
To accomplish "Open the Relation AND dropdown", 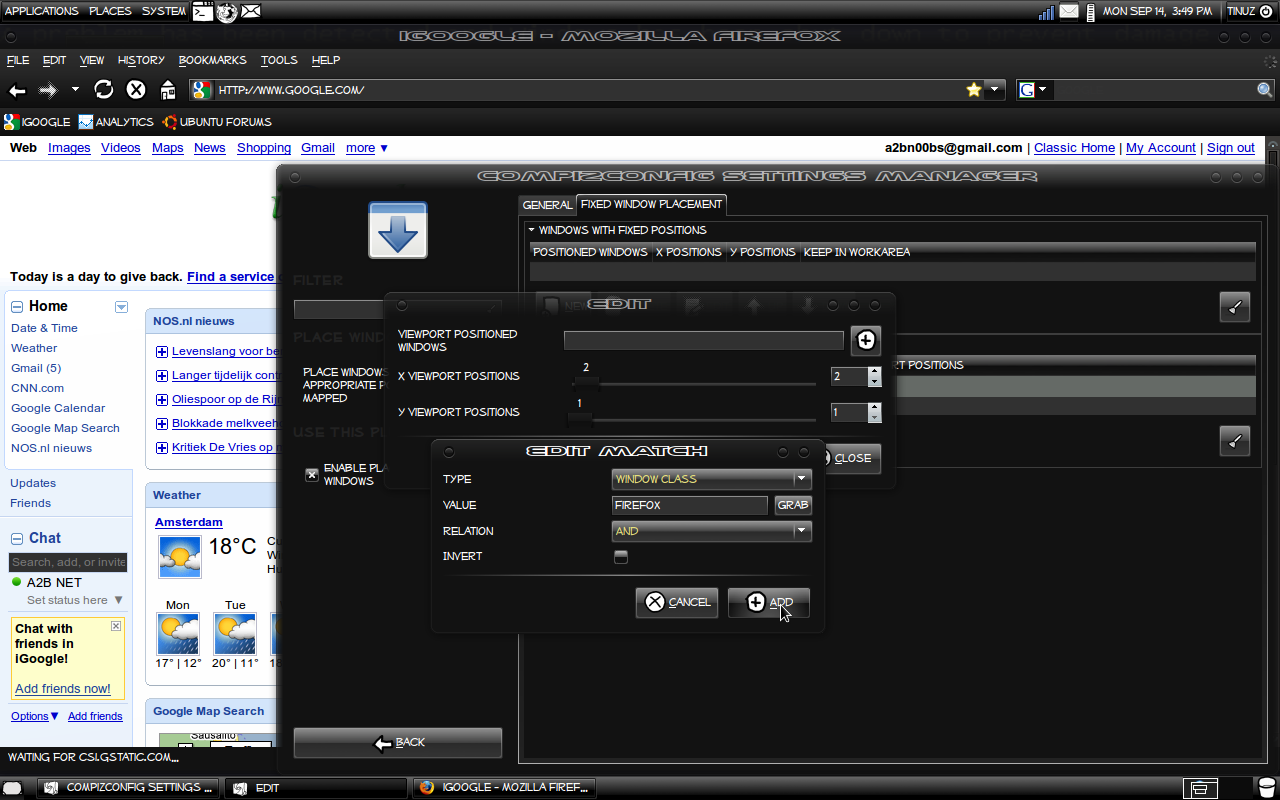I will 711,531.
